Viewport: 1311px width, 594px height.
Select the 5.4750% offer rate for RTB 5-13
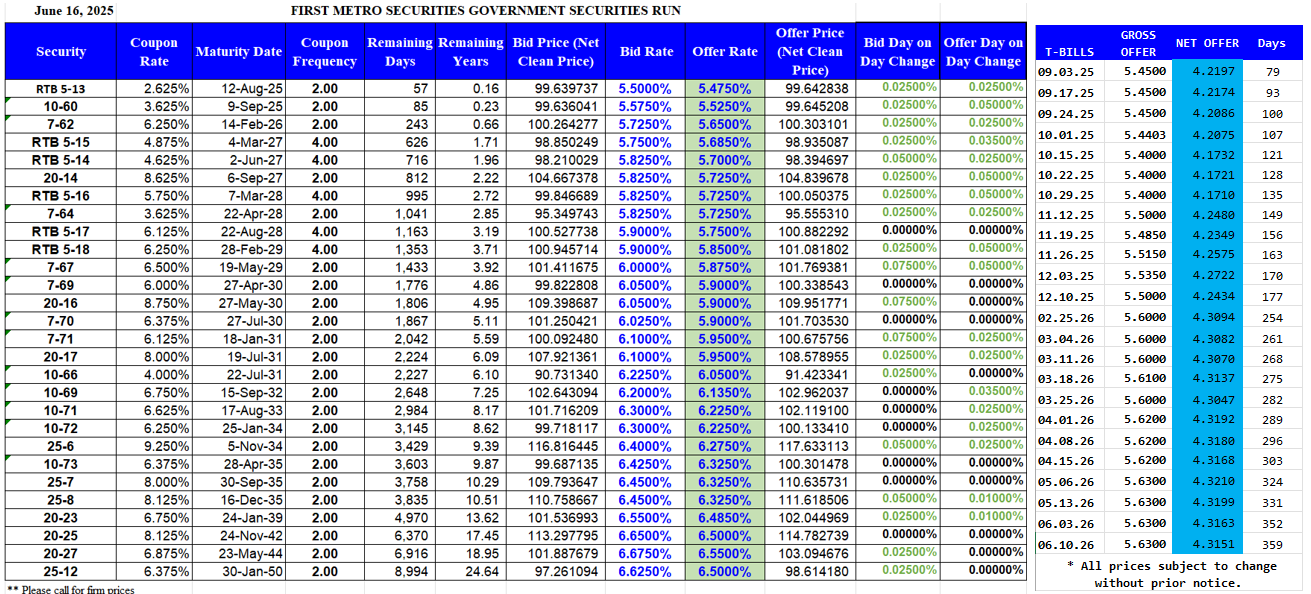[724, 89]
